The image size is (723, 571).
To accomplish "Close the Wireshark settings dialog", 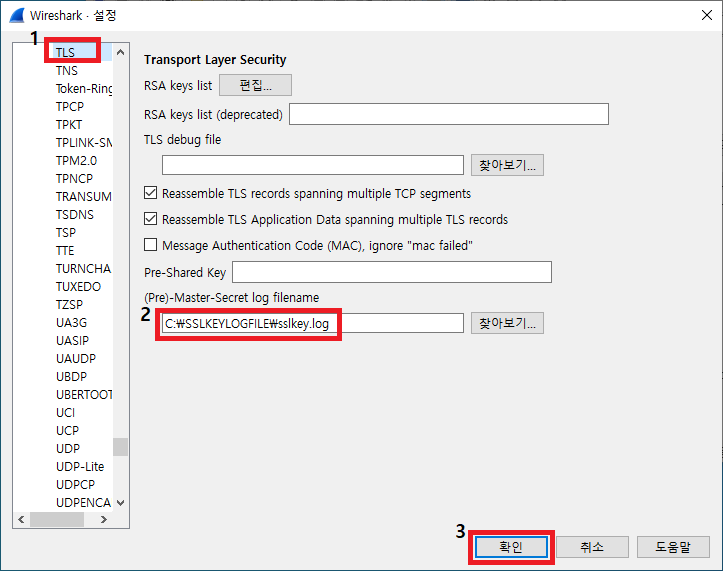I will (x=706, y=15).
